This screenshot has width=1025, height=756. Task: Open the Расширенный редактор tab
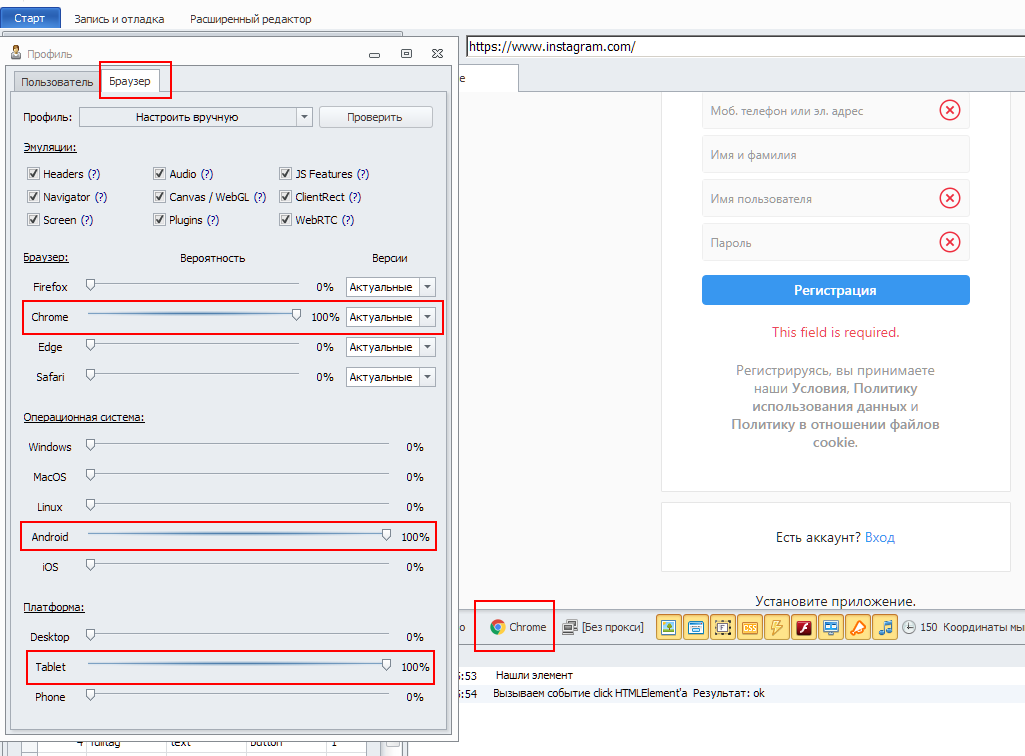pyautogui.click(x=250, y=19)
